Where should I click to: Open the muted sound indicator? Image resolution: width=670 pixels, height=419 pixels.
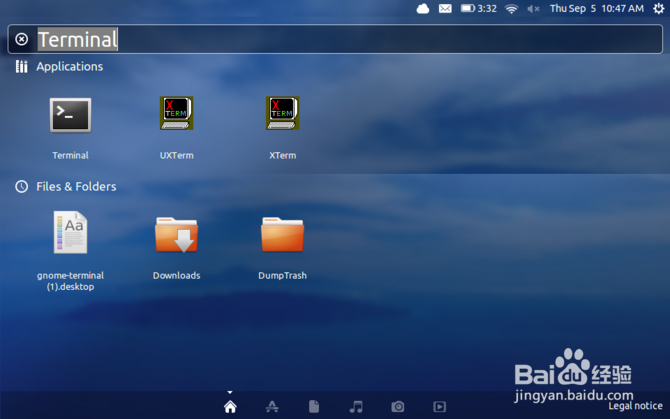tap(533, 9)
